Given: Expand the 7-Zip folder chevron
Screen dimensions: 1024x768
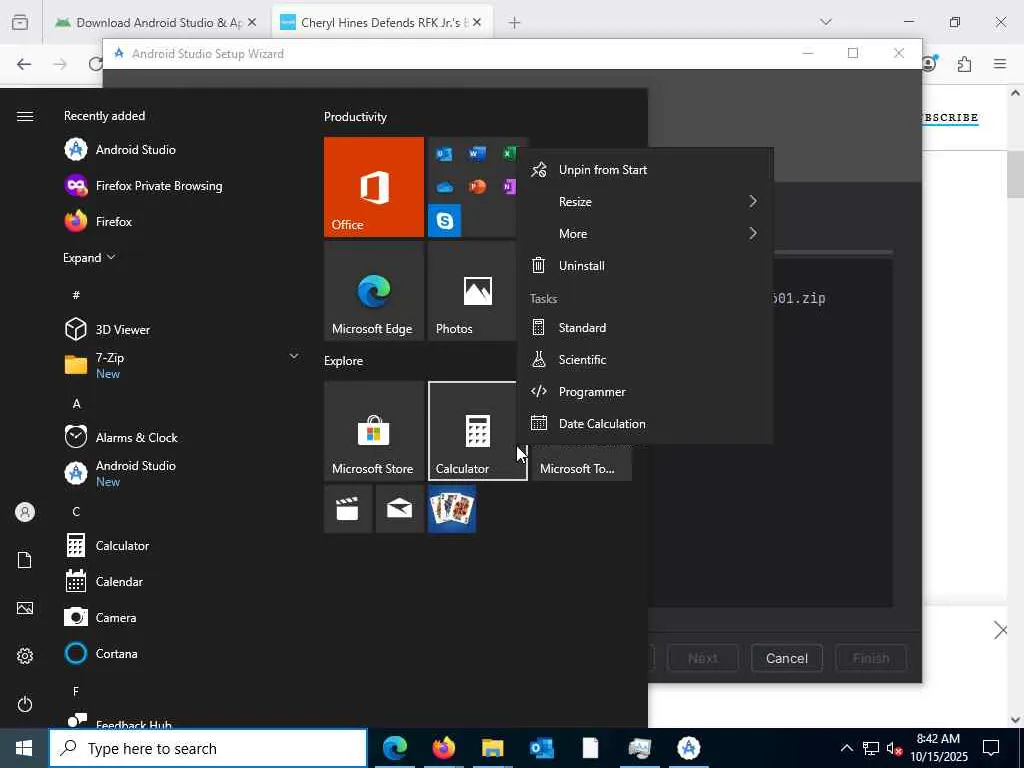Looking at the screenshot, I should pyautogui.click(x=294, y=357).
